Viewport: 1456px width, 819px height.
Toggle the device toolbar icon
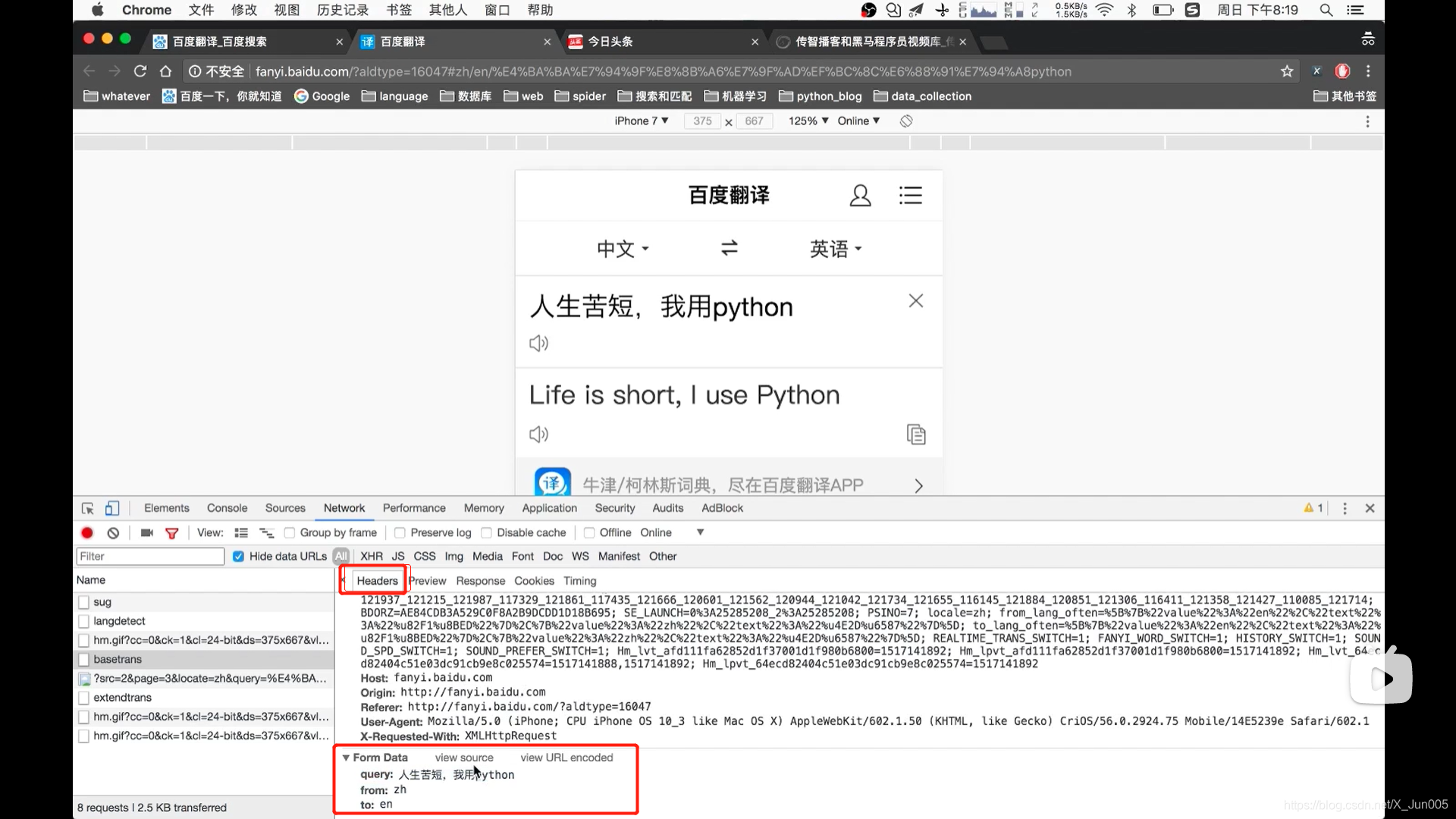(112, 509)
